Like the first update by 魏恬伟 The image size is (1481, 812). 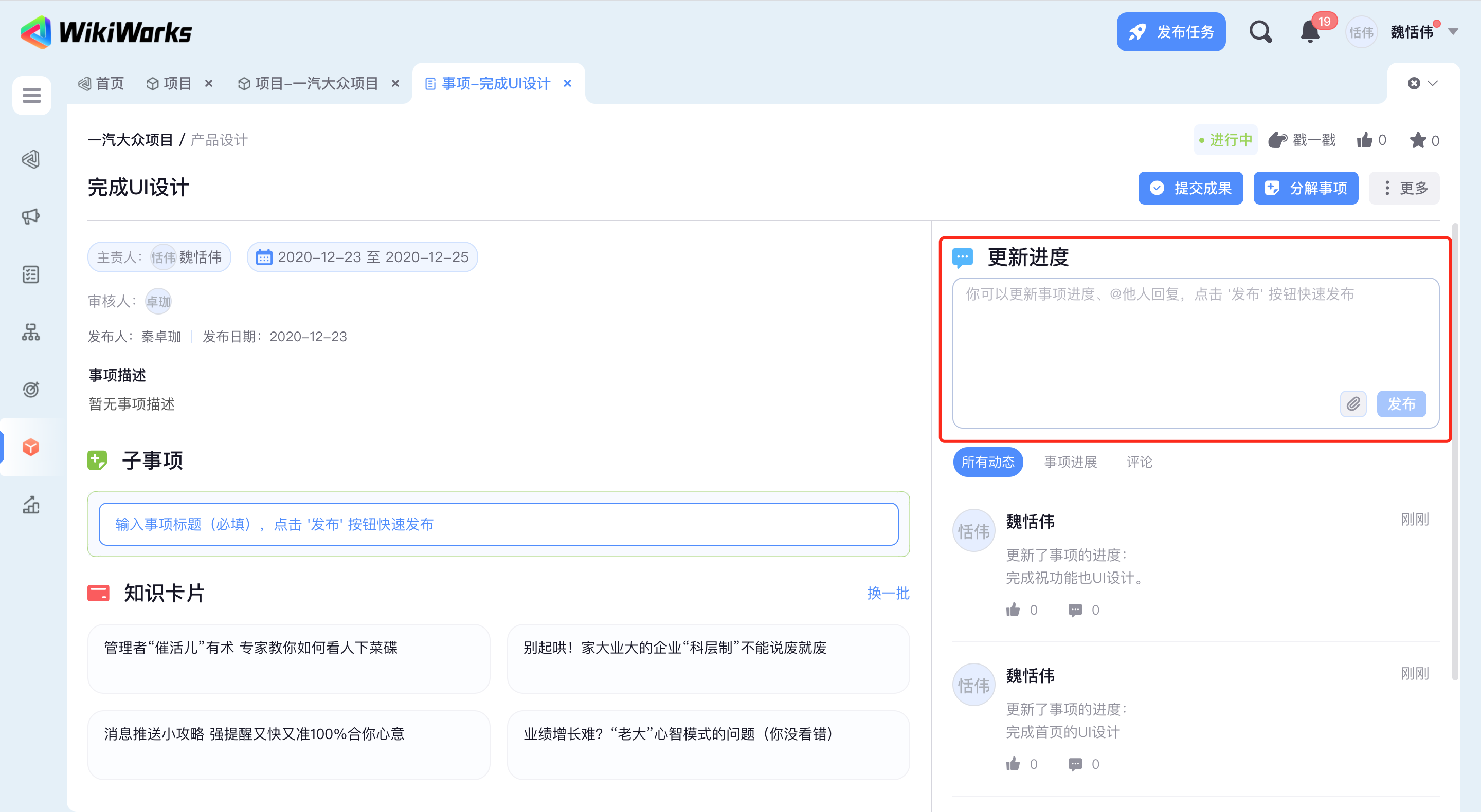pos(1013,610)
